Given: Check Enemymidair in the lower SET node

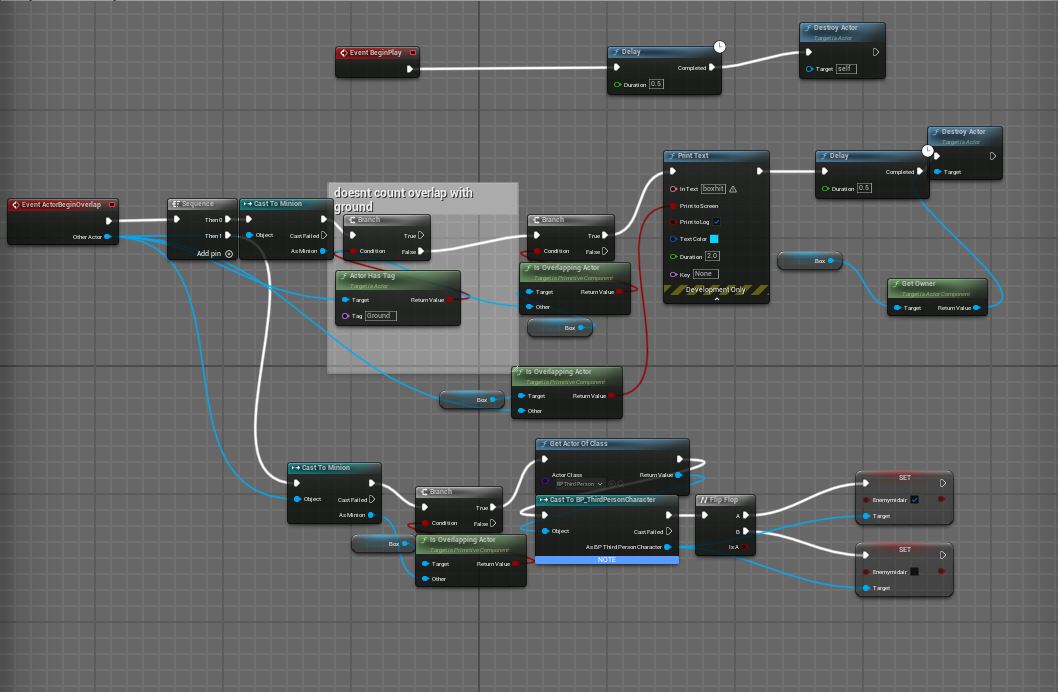Looking at the screenshot, I should pyautogui.click(x=914, y=572).
